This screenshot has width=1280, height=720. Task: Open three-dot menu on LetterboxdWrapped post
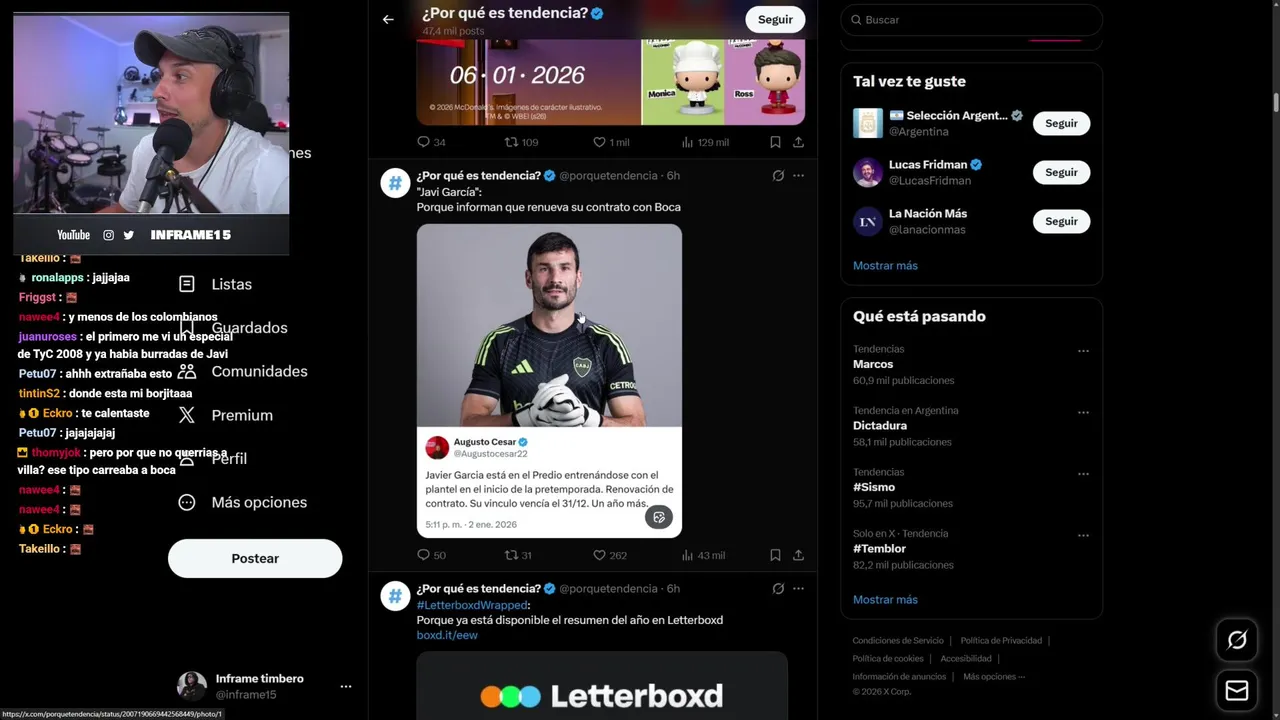(798, 588)
